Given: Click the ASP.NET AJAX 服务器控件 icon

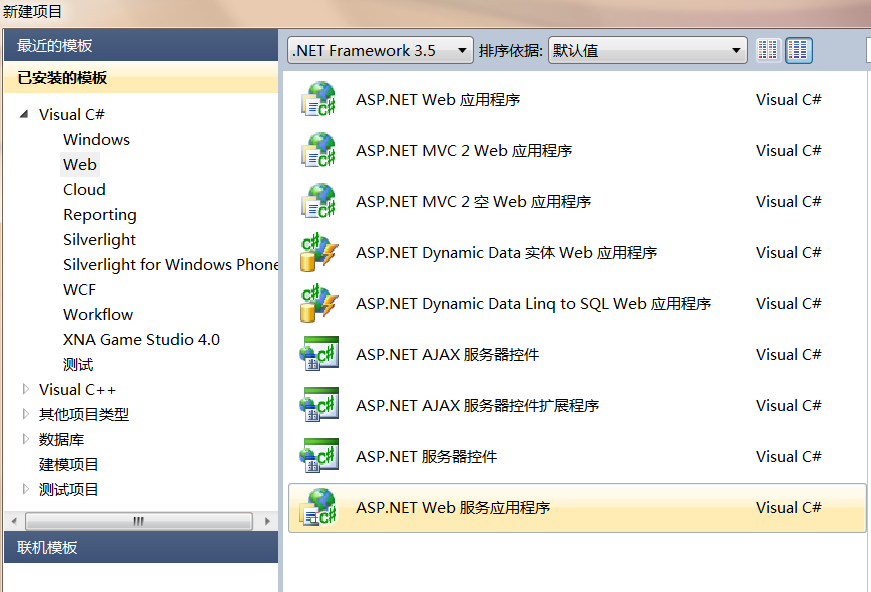Looking at the screenshot, I should point(319,354).
